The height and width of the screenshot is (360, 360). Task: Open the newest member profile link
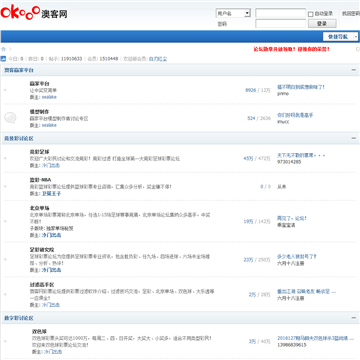[158, 59]
